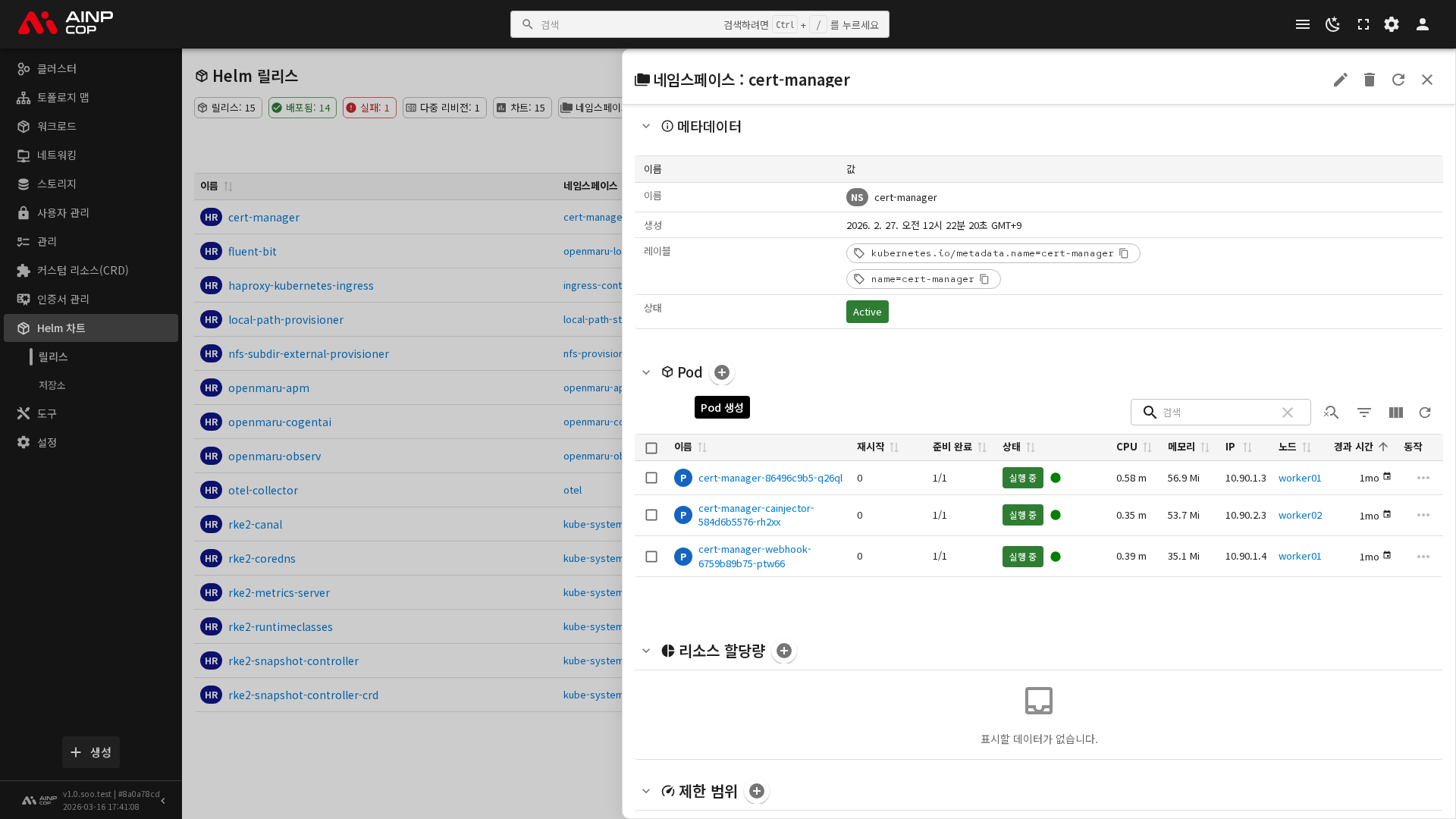Check the cert-manager-cainjector pod row
Viewport: 1456px width, 819px height.
point(651,515)
